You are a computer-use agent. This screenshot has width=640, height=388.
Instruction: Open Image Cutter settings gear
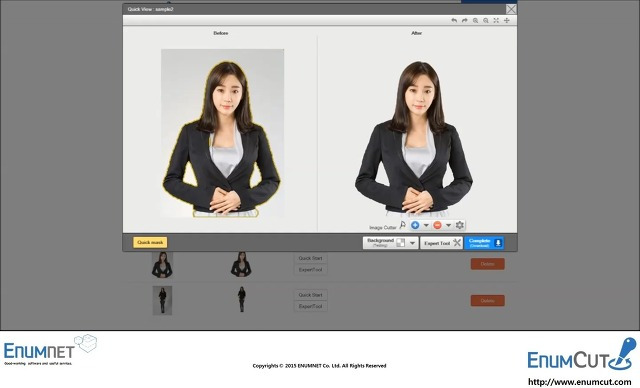[460, 225]
